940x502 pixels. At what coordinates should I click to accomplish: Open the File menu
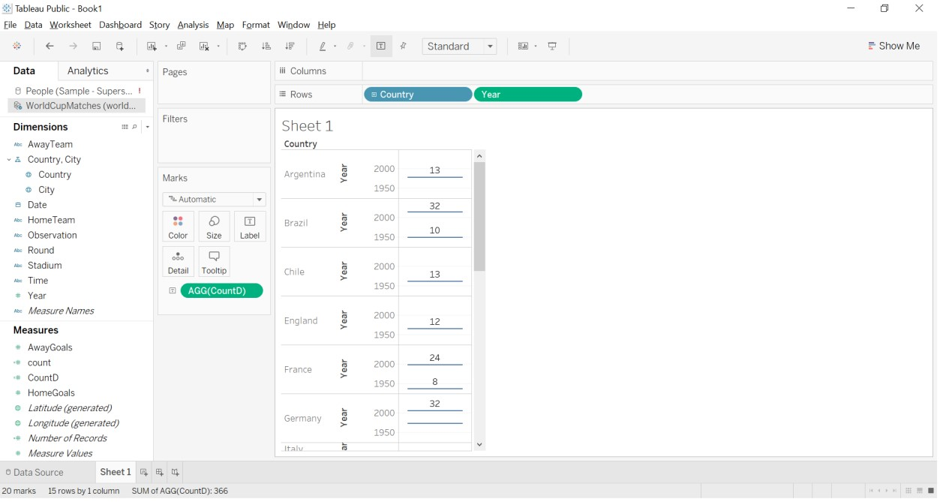pyautogui.click(x=10, y=25)
